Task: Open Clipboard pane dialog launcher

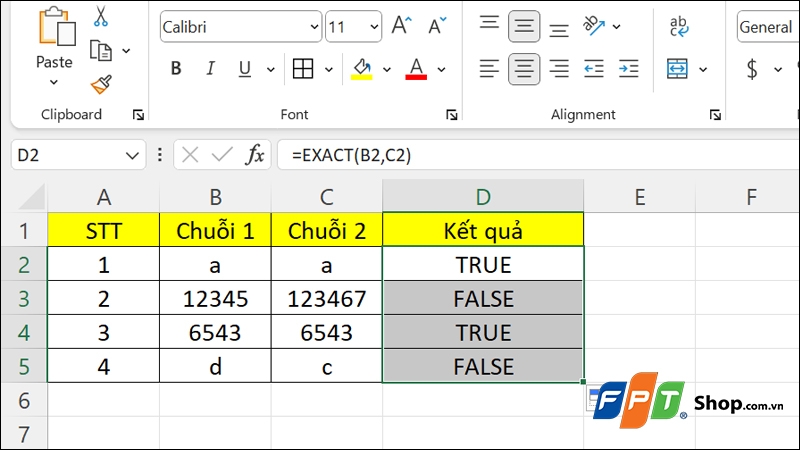Action: click(138, 115)
